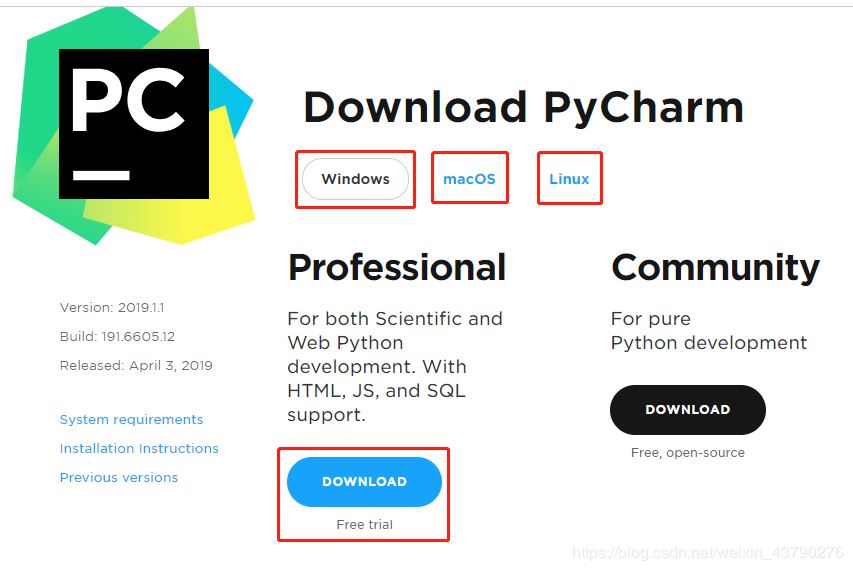
Task: Click the Free, open-source caption
Action: tap(687, 453)
